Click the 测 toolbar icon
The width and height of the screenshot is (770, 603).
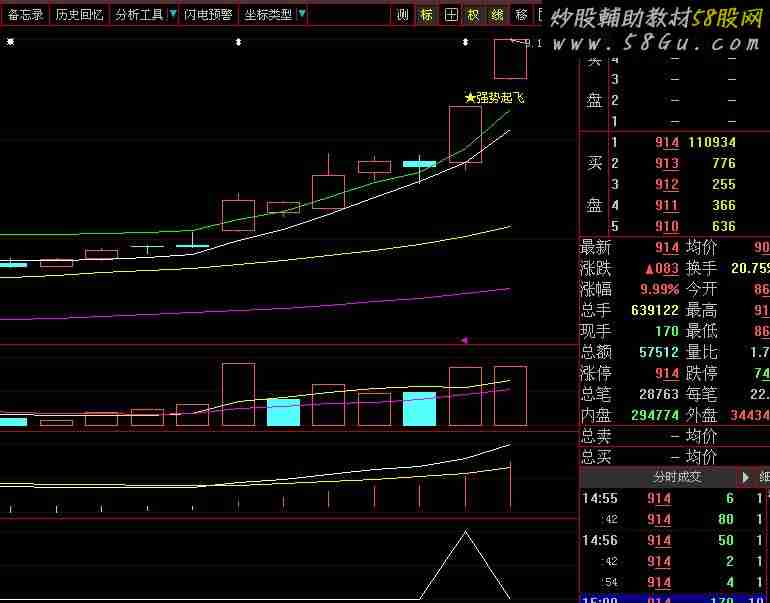[x=402, y=15]
